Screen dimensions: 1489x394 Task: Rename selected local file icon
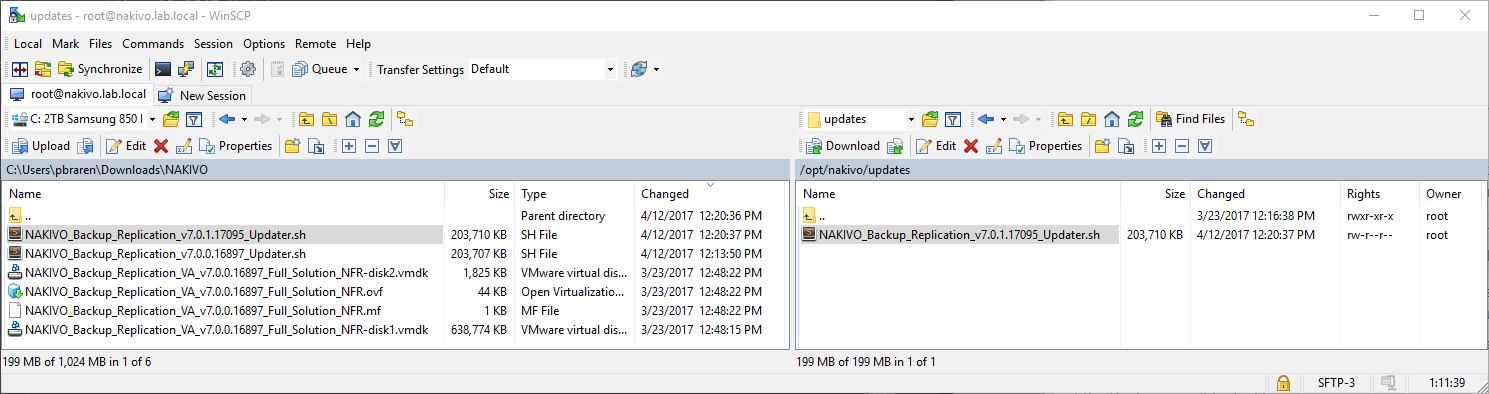[x=183, y=146]
